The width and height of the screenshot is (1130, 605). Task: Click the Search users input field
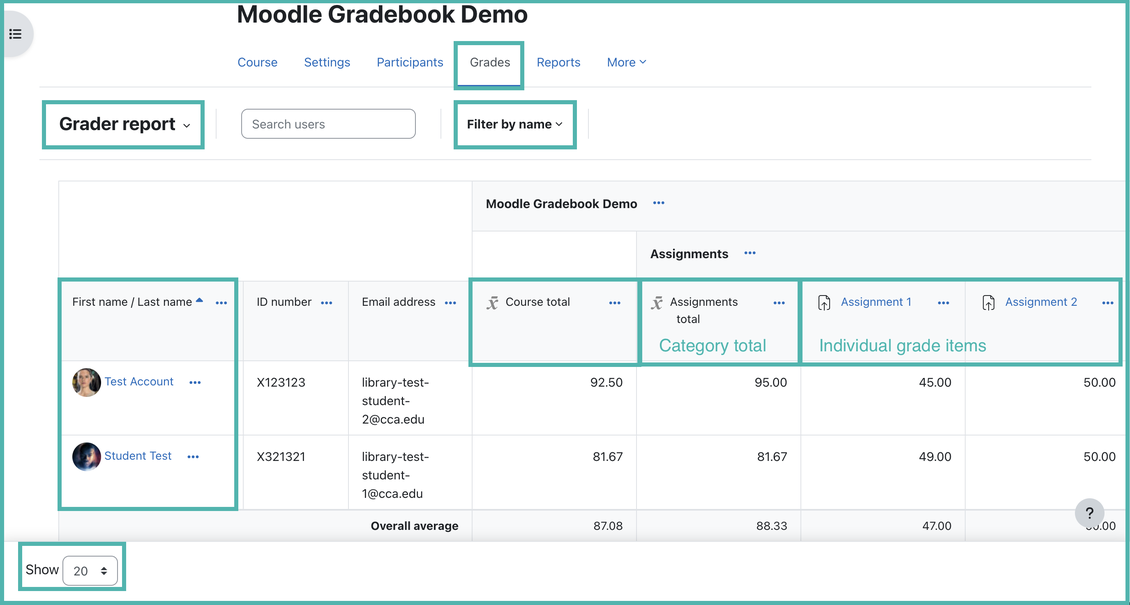pos(329,124)
